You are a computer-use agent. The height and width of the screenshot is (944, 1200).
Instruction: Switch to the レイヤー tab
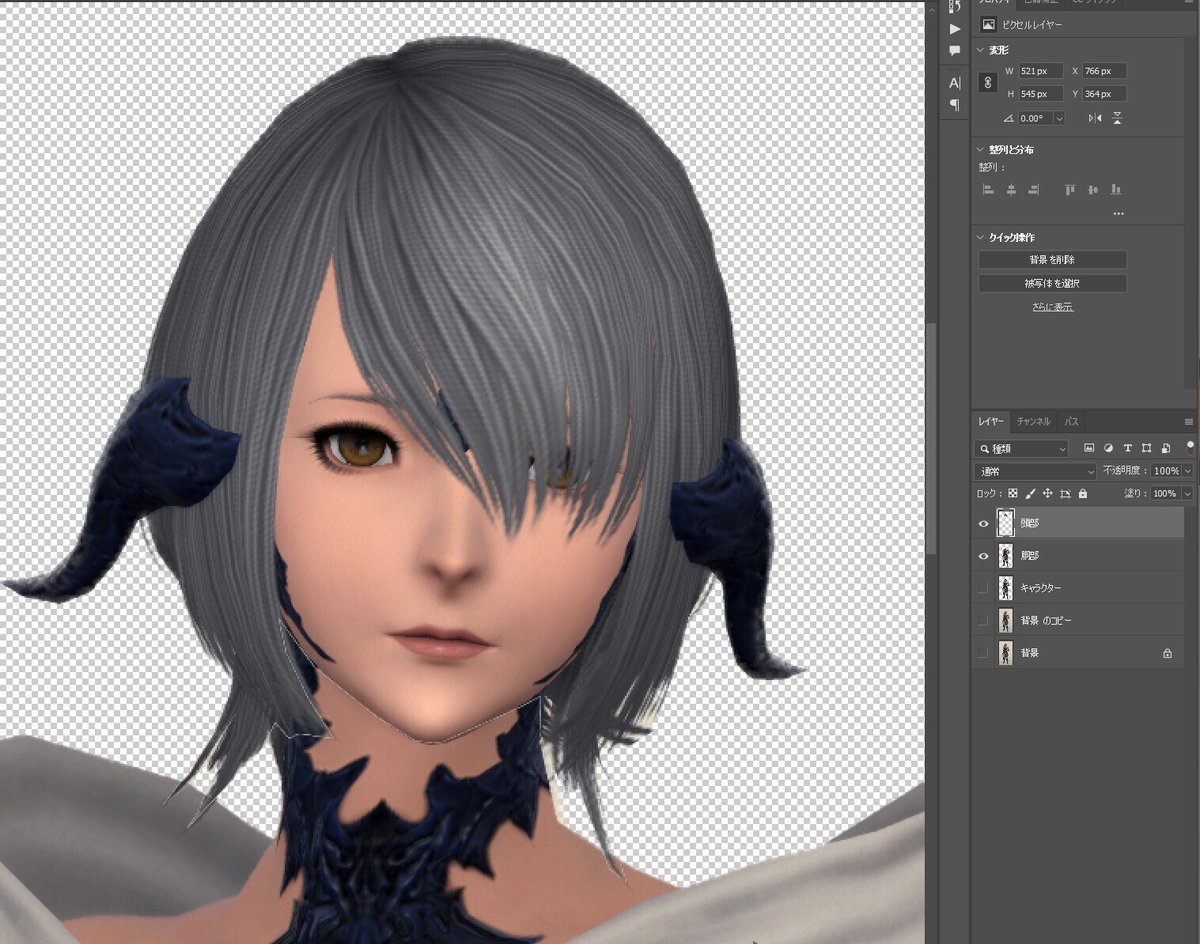991,422
